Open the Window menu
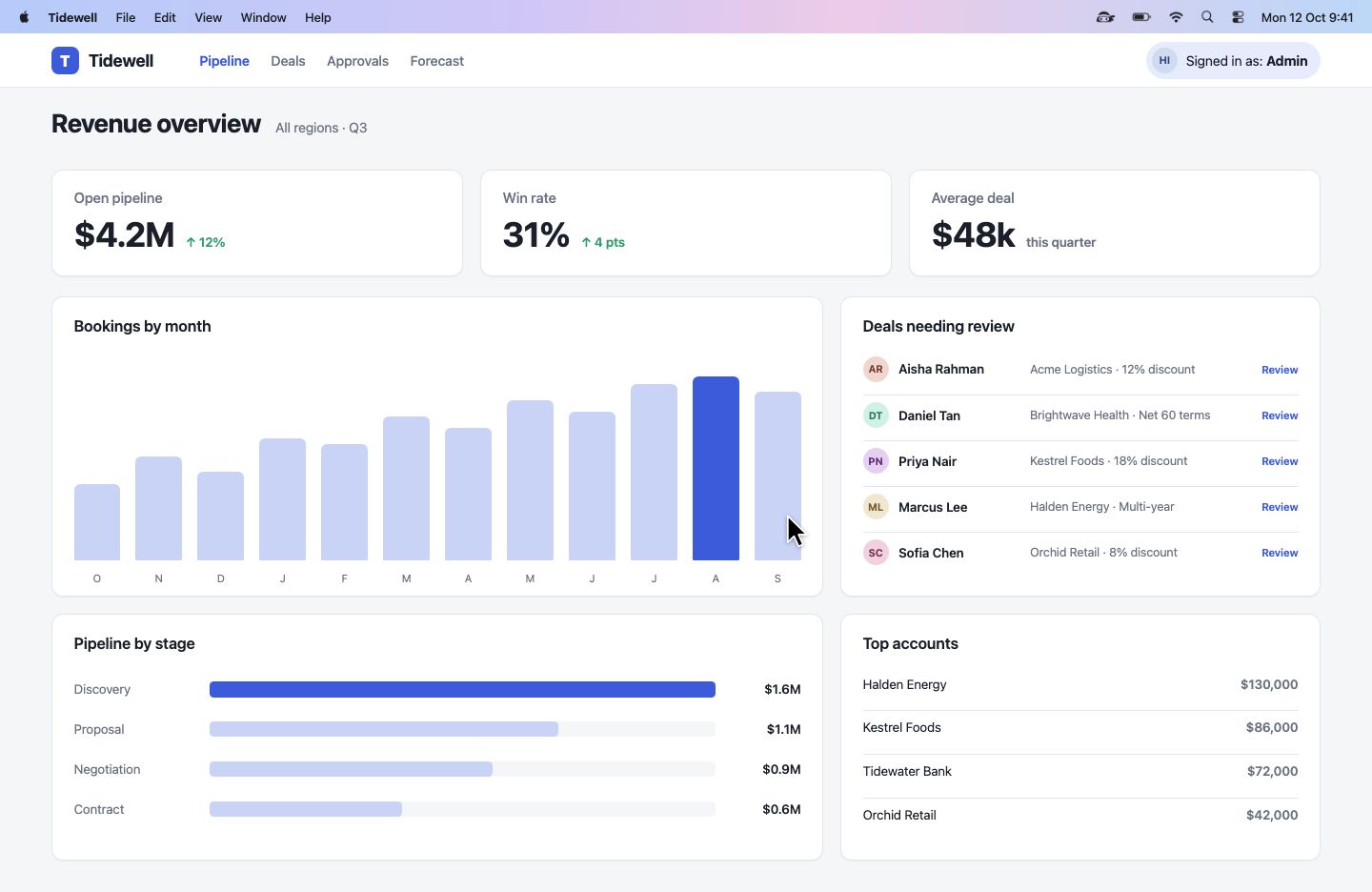 (x=263, y=17)
